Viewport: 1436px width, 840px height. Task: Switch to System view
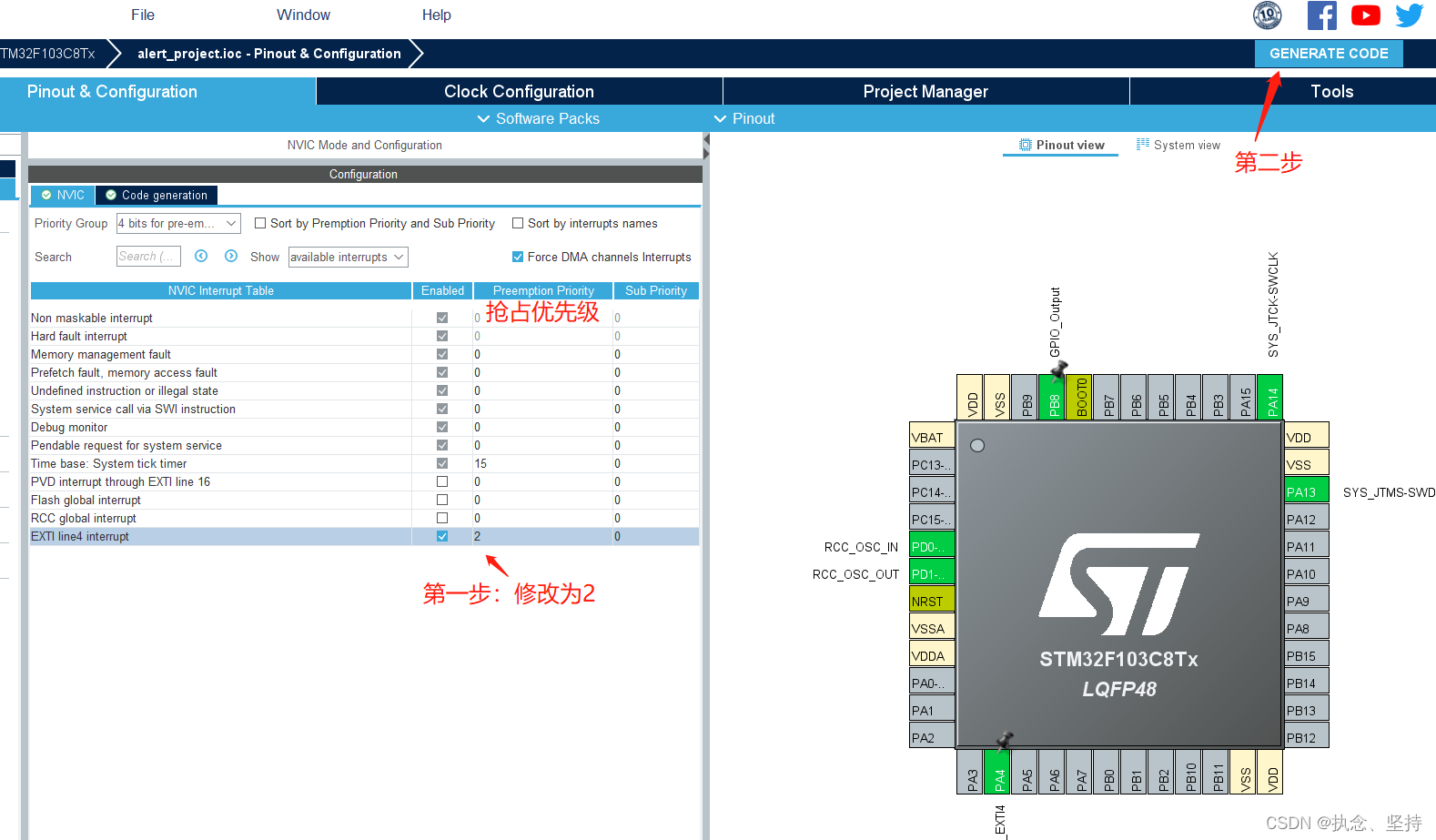tap(1178, 145)
